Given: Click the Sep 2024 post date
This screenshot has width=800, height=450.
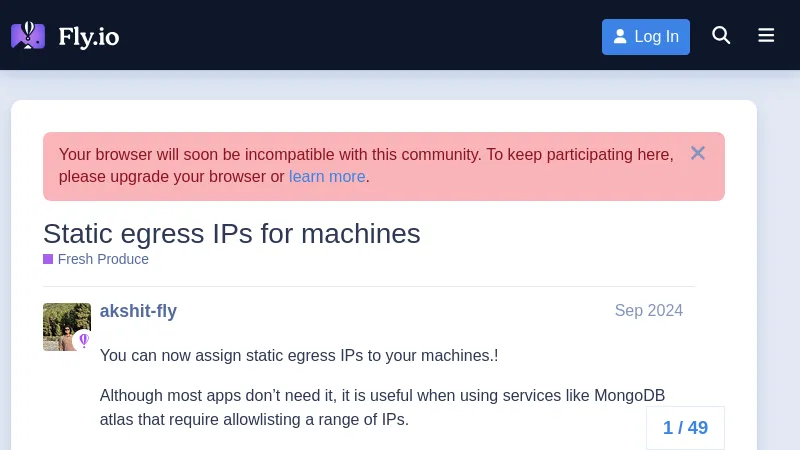Looking at the screenshot, I should pyautogui.click(x=648, y=311).
